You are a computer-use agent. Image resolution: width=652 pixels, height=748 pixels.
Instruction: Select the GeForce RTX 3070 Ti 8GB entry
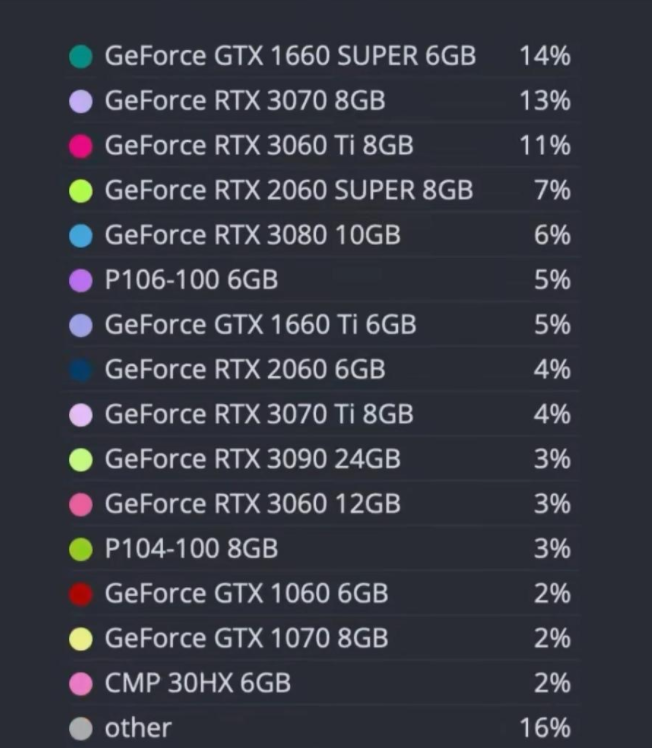point(259,414)
